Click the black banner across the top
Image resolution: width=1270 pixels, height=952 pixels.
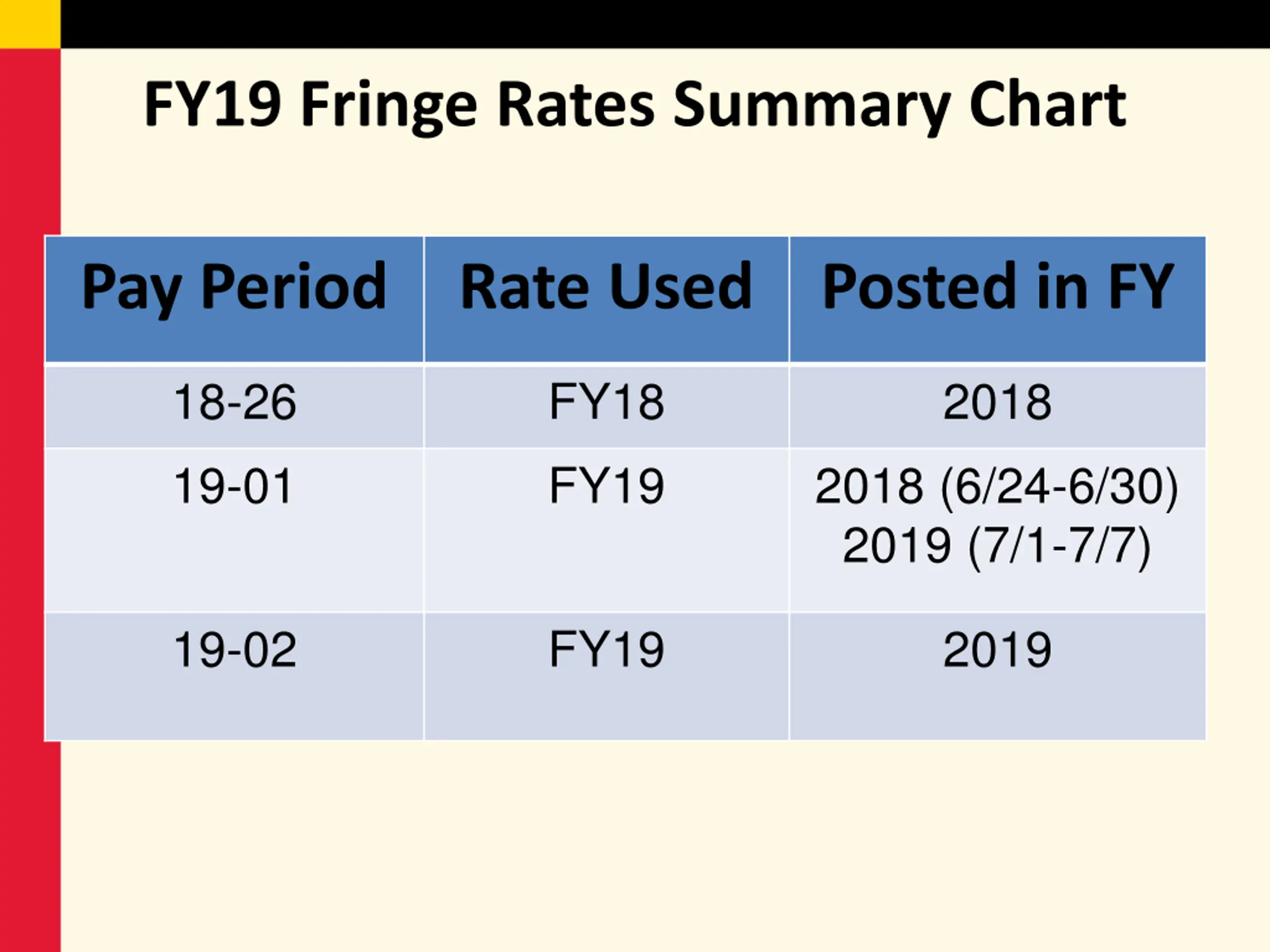[660, 23]
